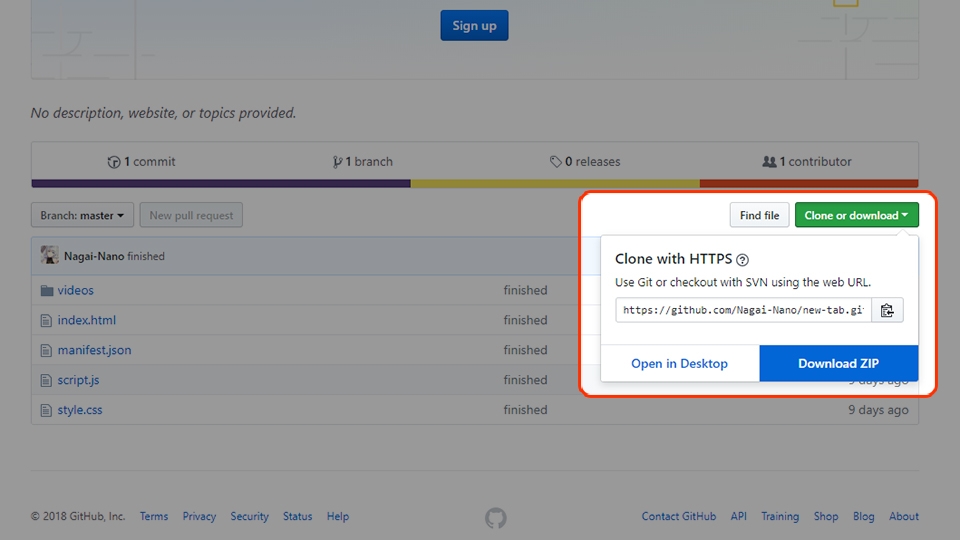The image size is (960, 540).
Task: Click '© 2018 GitHub, Inc.' footer text
Action: (x=78, y=516)
